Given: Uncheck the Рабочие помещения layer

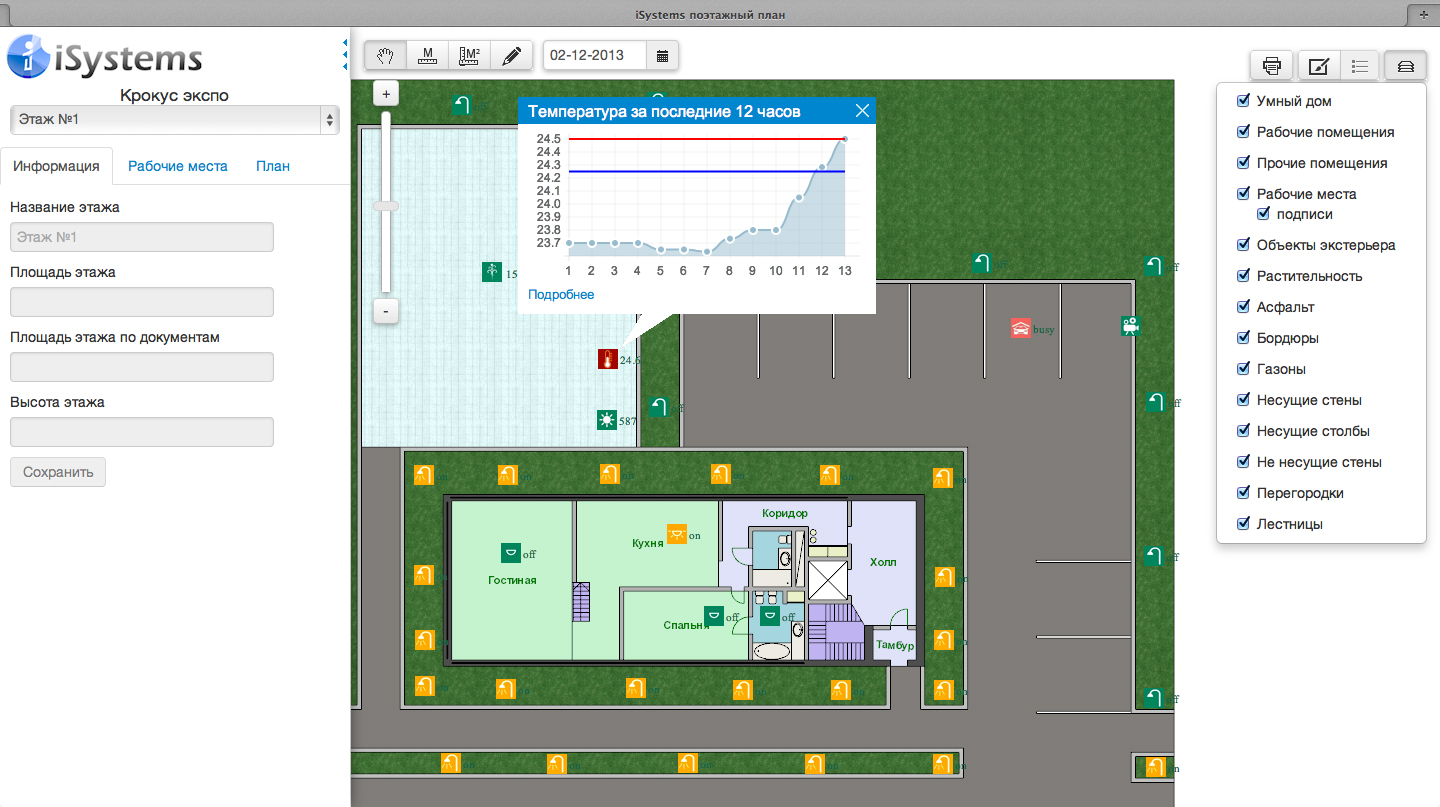Looking at the screenshot, I should pos(1243,132).
